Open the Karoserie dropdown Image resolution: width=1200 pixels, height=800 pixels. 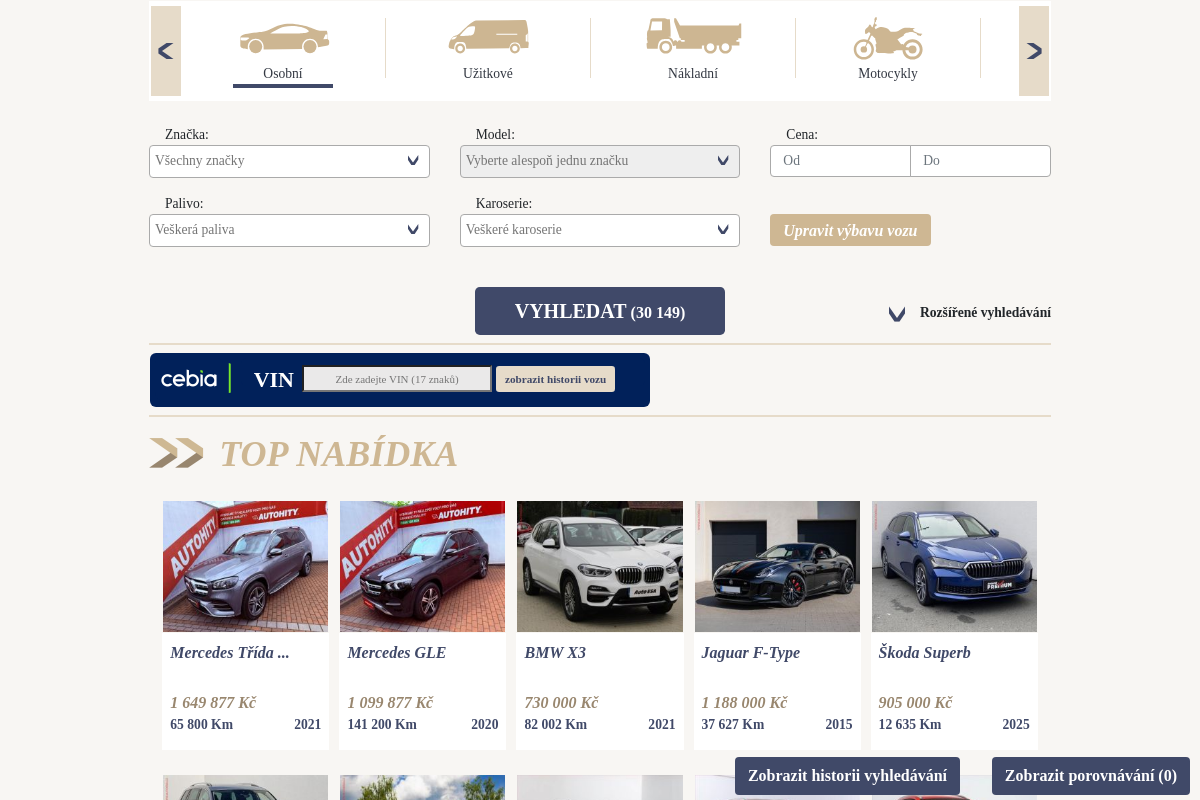[600, 230]
